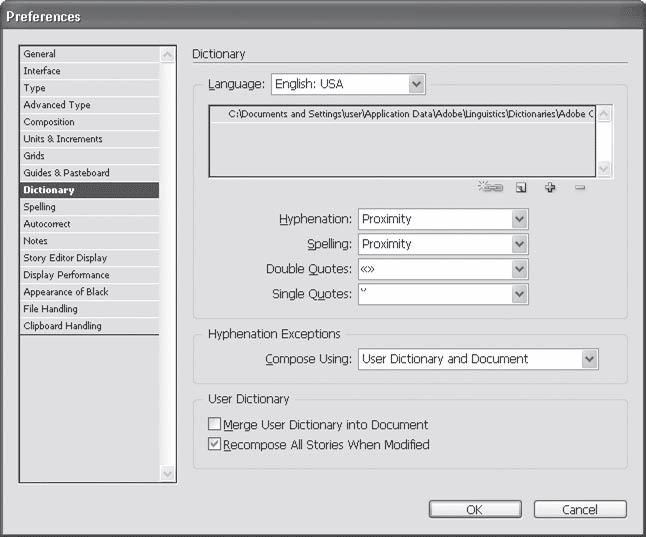
Task: Open the Units & Increments category
Action: click(x=63, y=139)
